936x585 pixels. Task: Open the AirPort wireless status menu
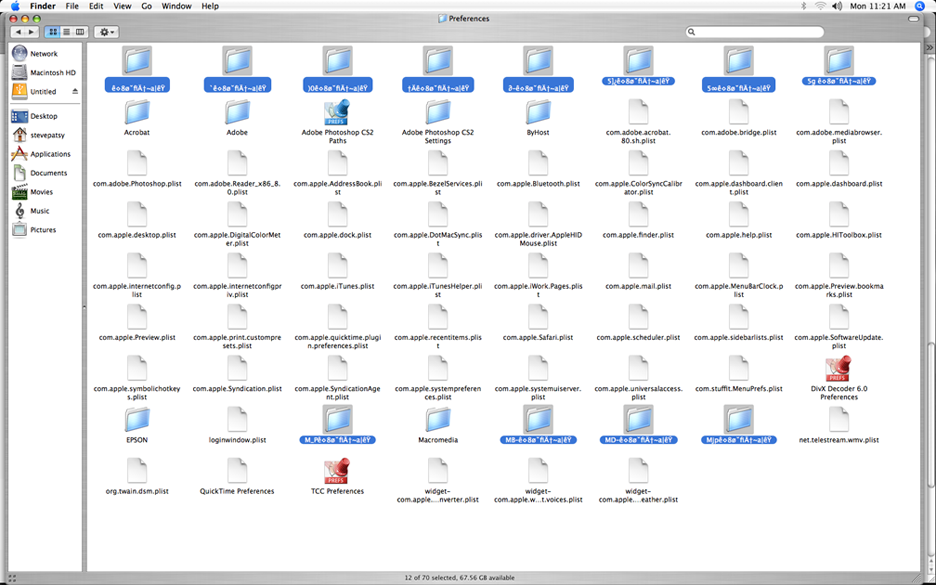821,6
